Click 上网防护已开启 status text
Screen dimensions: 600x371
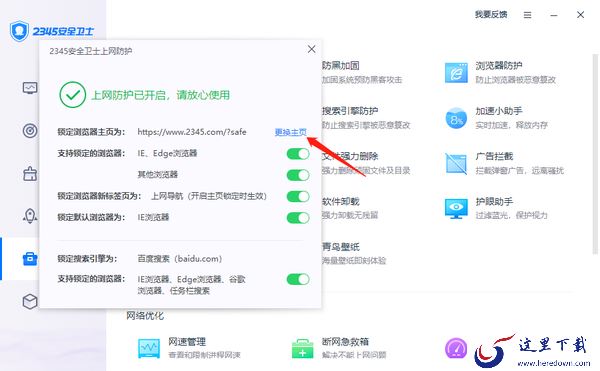coord(160,95)
